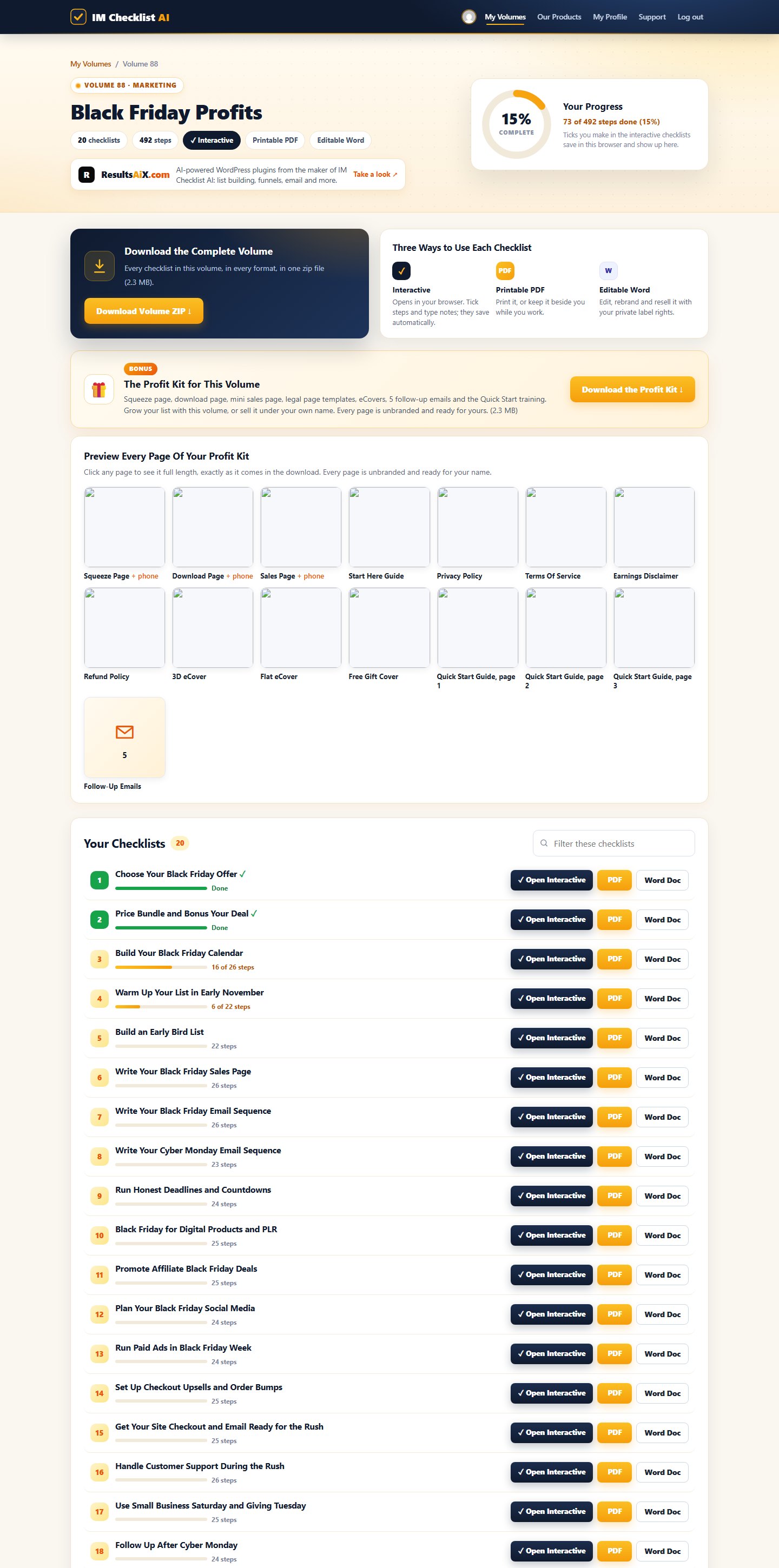This screenshot has height=1568, width=779.
Task: Click My Volumes breadcrumb link
Action: coord(91,64)
